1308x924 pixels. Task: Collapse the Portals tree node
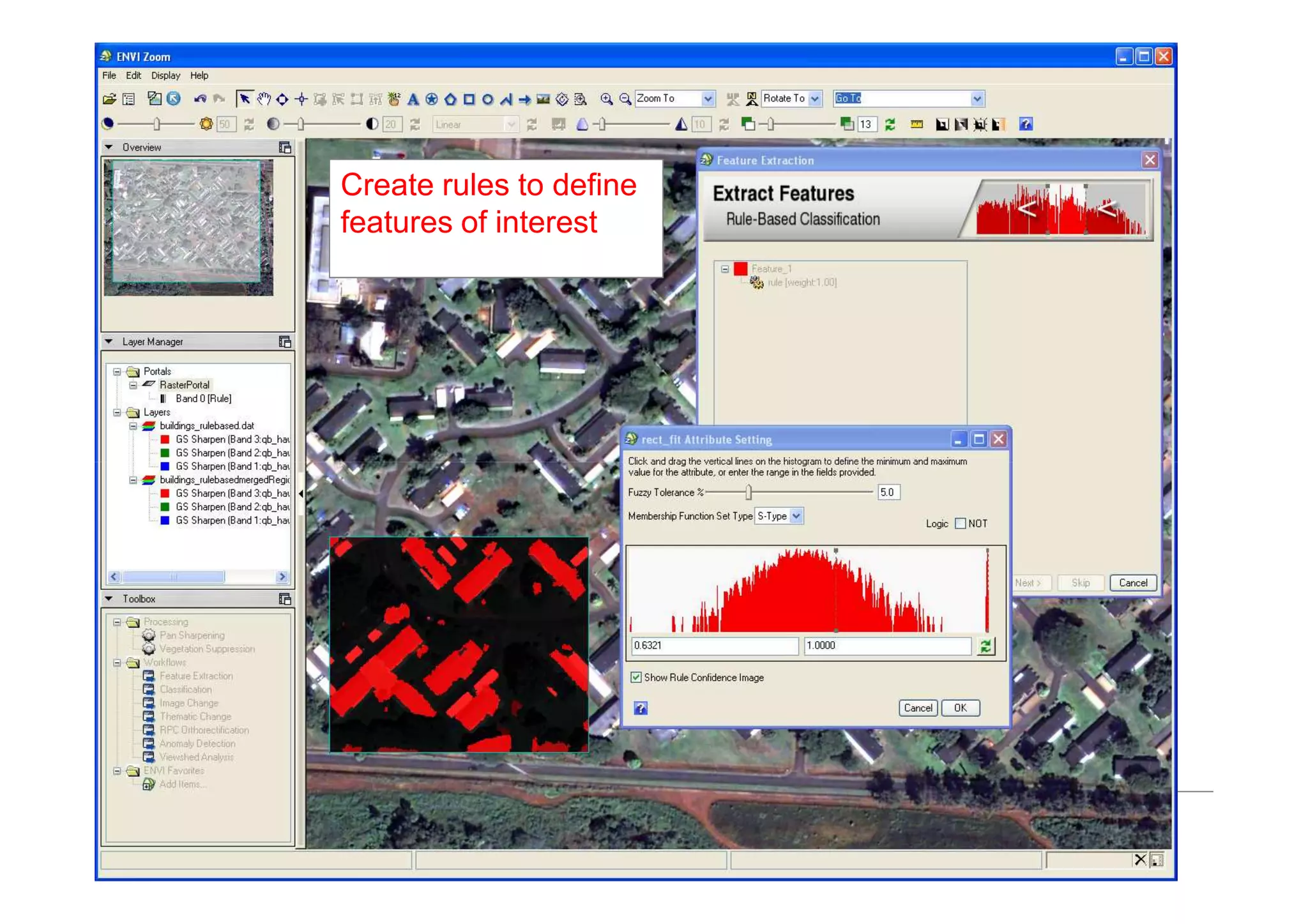click(x=117, y=372)
